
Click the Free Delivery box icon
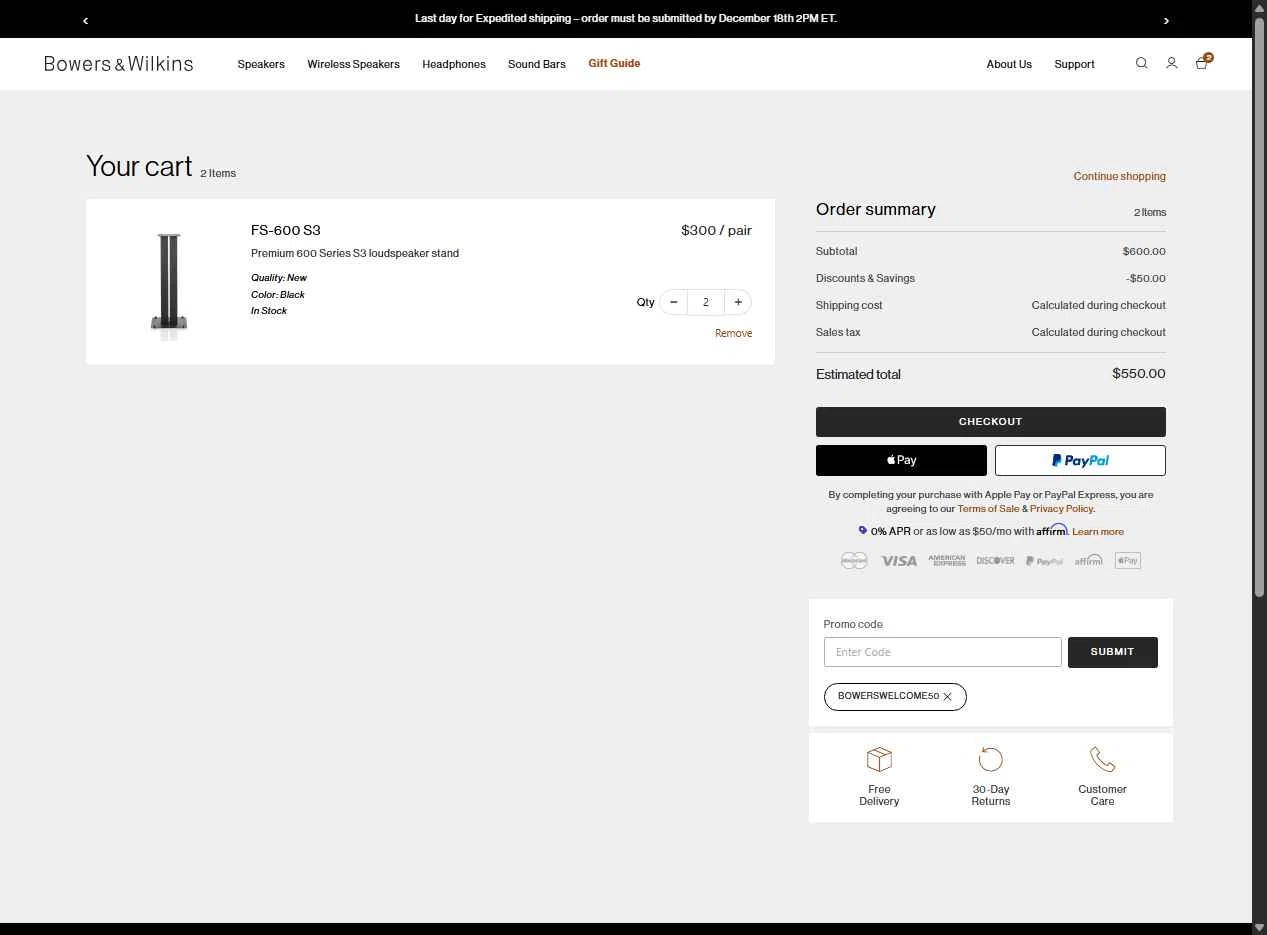(879, 759)
